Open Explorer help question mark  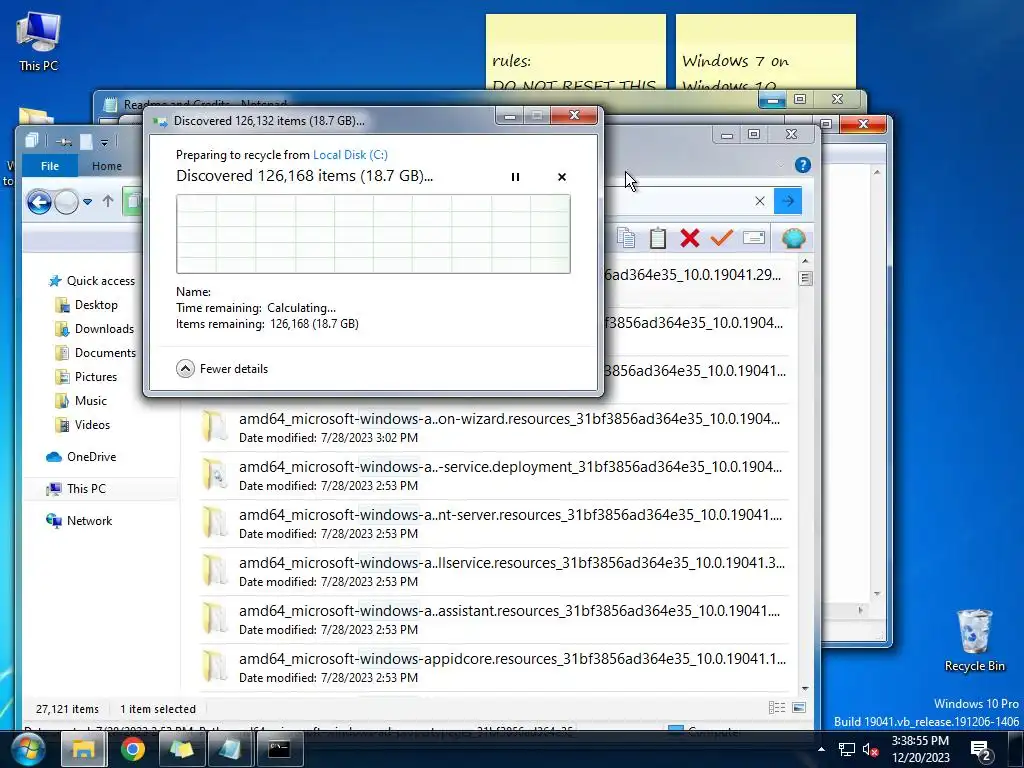[803, 165]
